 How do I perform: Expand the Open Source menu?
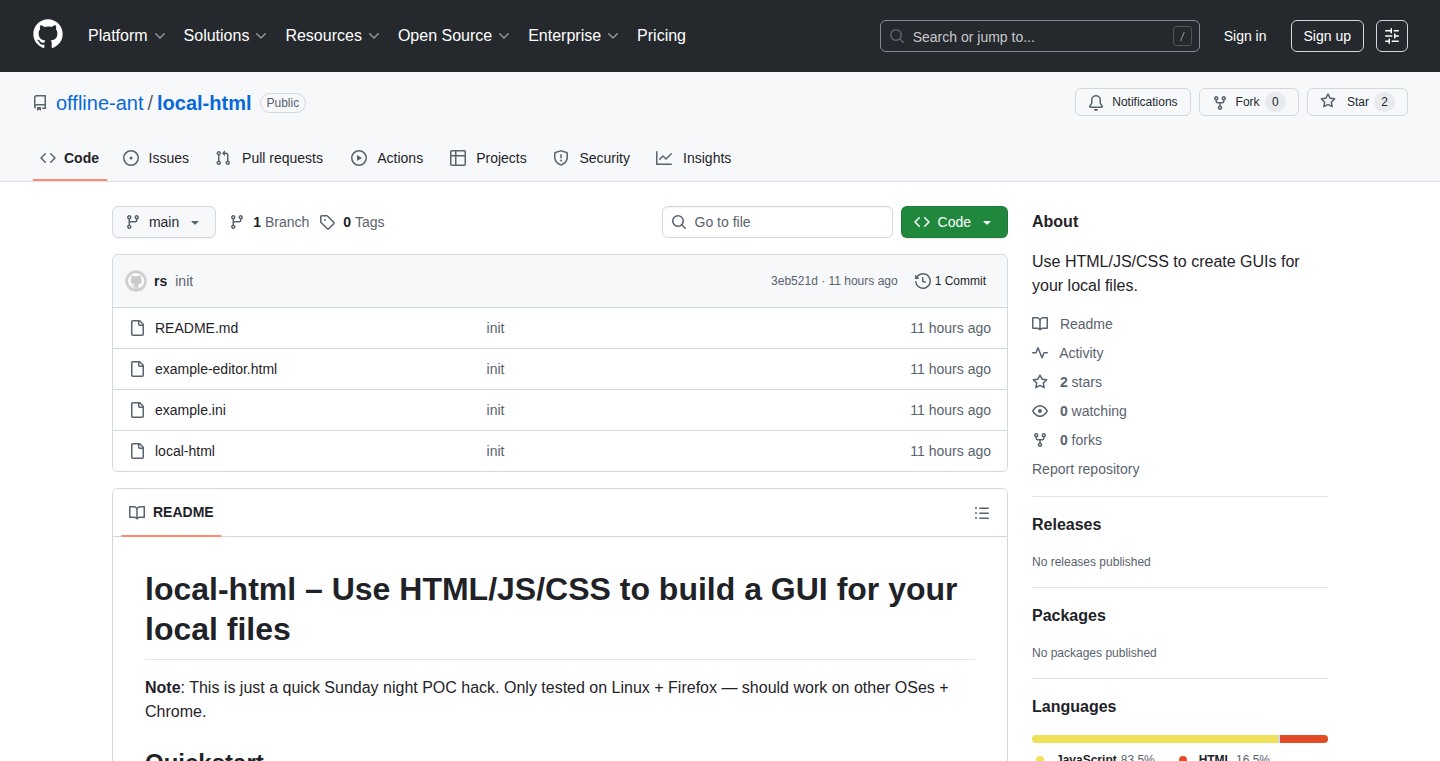[x=453, y=35]
